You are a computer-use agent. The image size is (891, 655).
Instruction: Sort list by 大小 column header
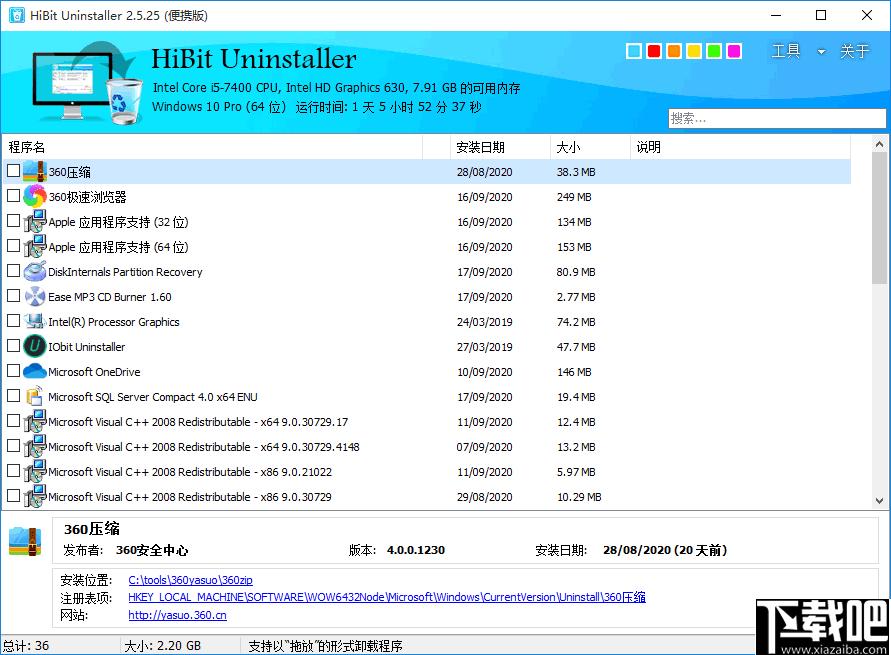(590, 147)
